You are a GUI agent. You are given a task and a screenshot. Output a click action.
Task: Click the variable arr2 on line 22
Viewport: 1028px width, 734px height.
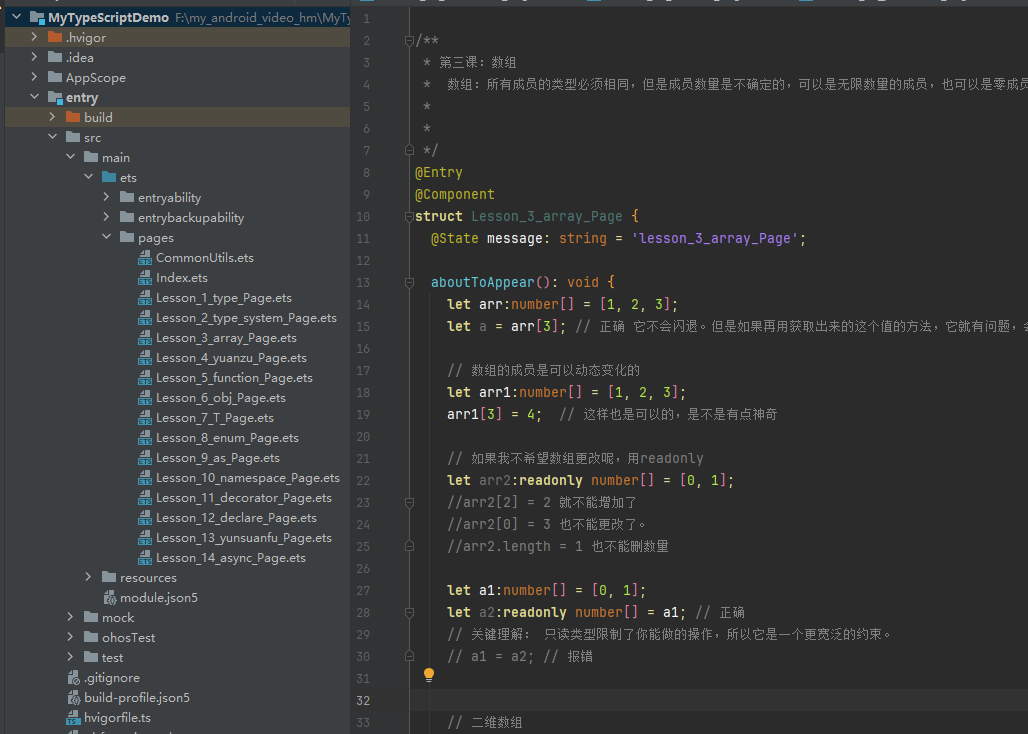pos(494,480)
